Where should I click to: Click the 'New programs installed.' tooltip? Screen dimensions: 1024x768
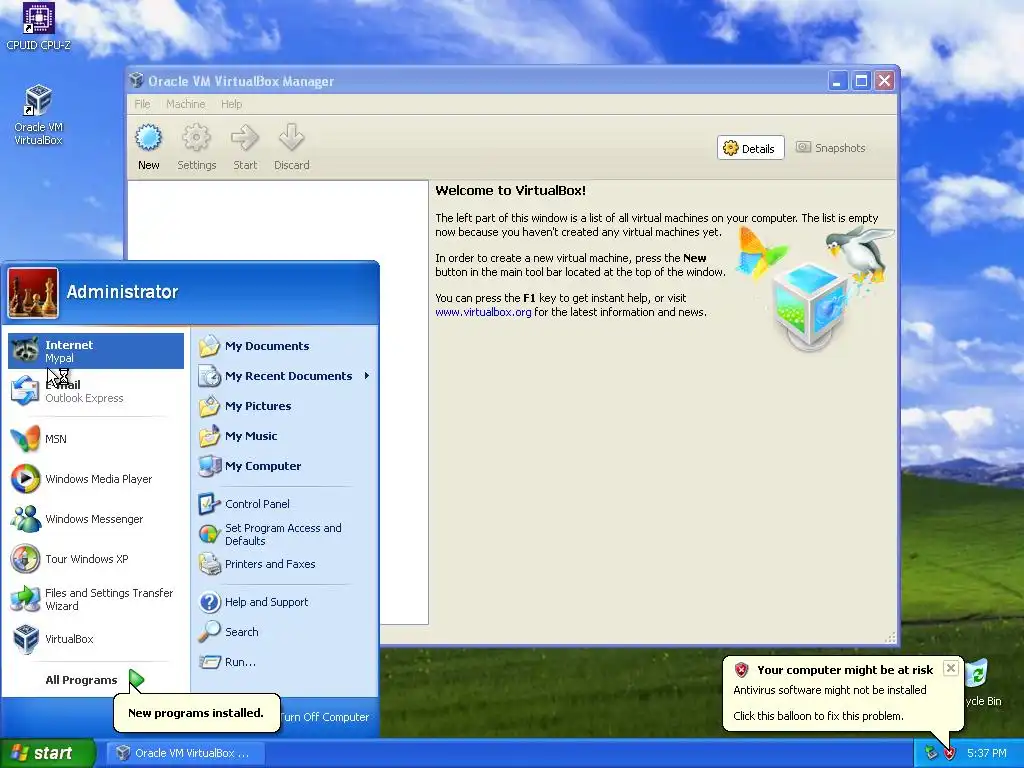coord(196,712)
